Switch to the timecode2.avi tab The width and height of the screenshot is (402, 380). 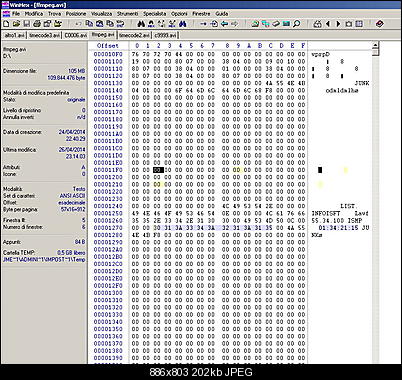[134, 35]
